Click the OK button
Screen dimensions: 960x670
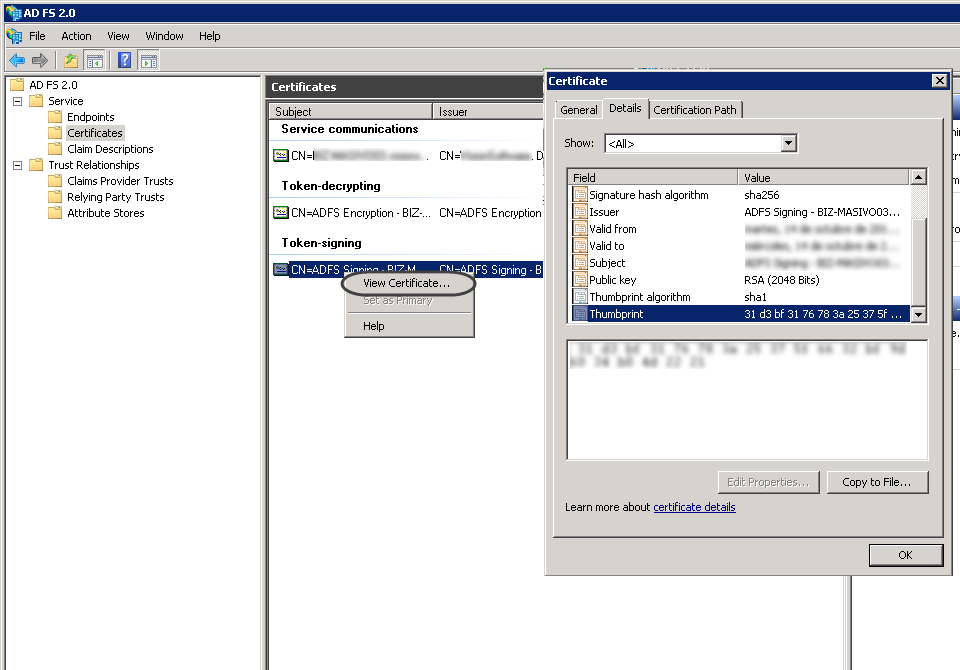coord(906,555)
